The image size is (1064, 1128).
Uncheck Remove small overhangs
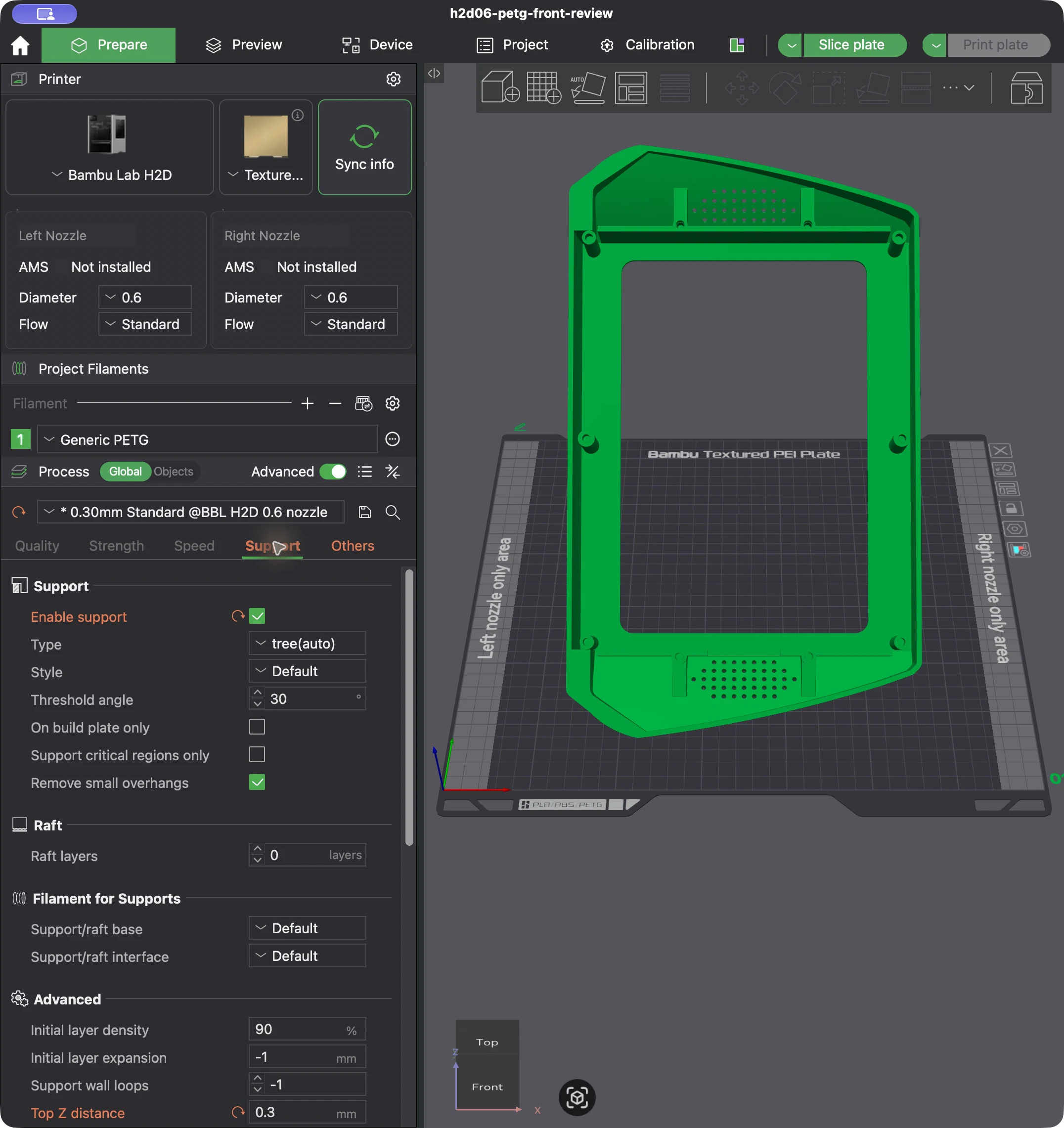click(257, 782)
